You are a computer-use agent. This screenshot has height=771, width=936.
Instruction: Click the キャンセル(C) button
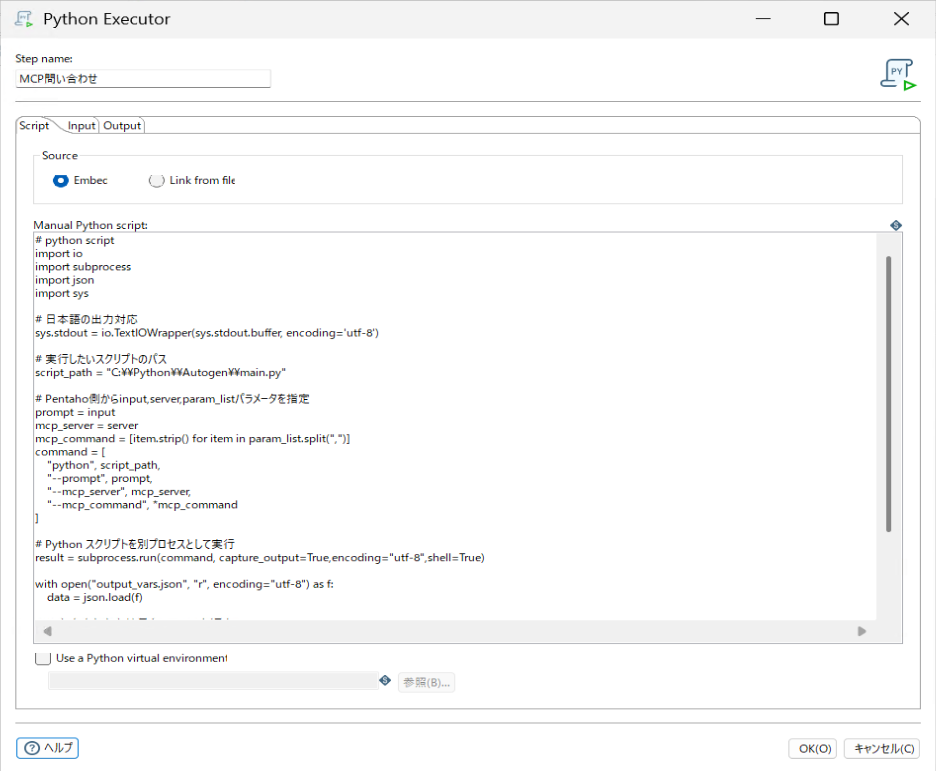coord(882,748)
